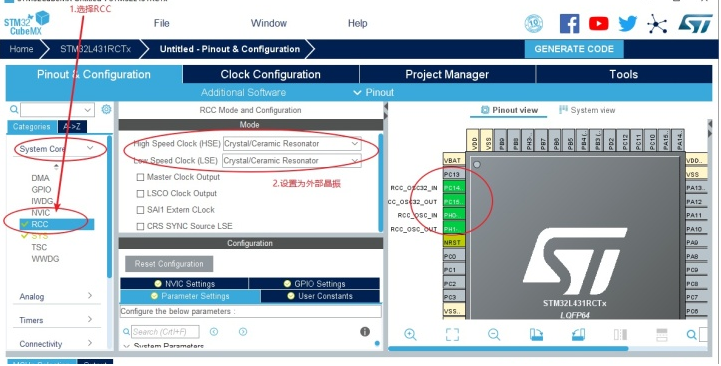Switch to System view tab

click(x=587, y=110)
